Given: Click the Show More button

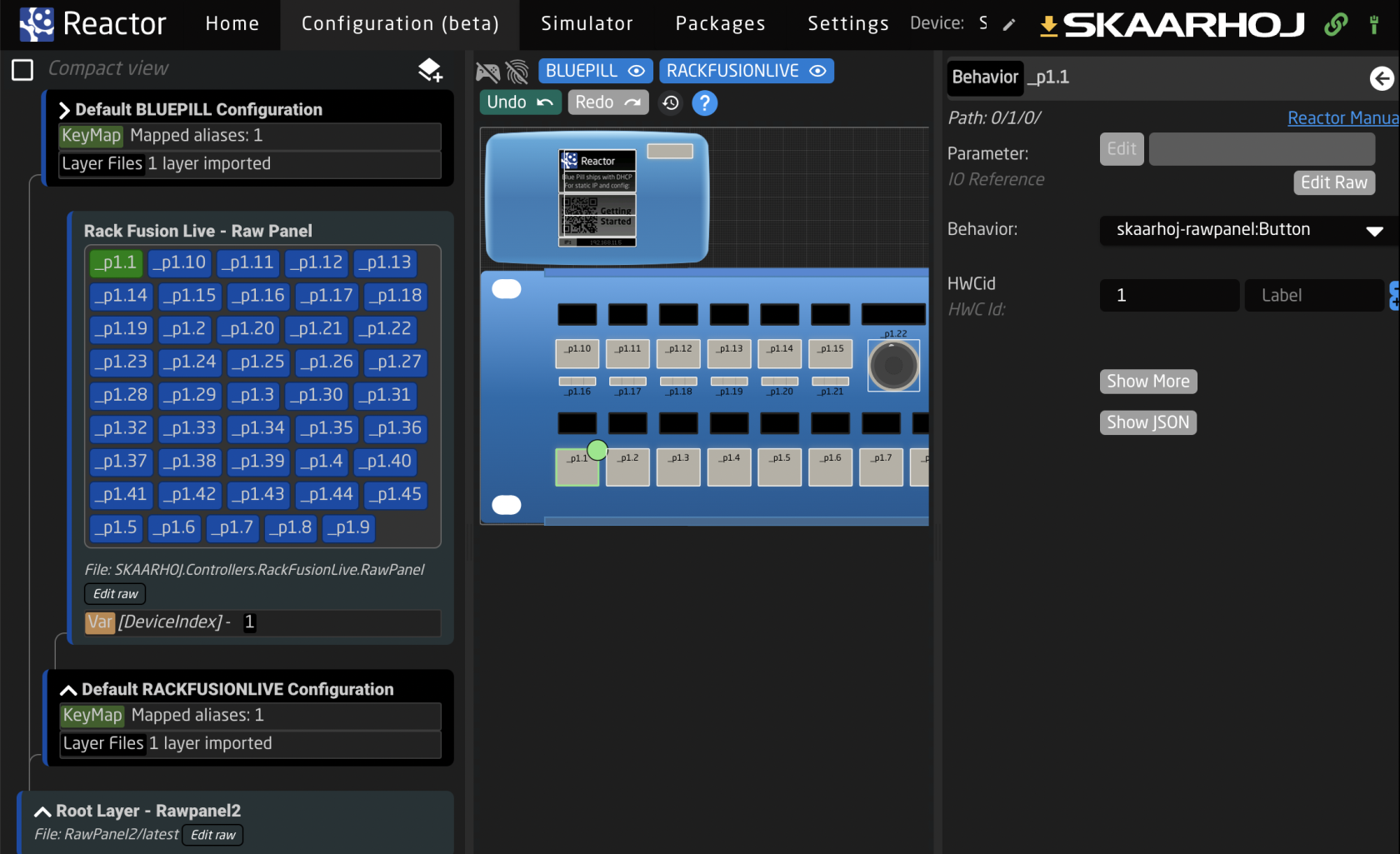Looking at the screenshot, I should (x=1148, y=382).
